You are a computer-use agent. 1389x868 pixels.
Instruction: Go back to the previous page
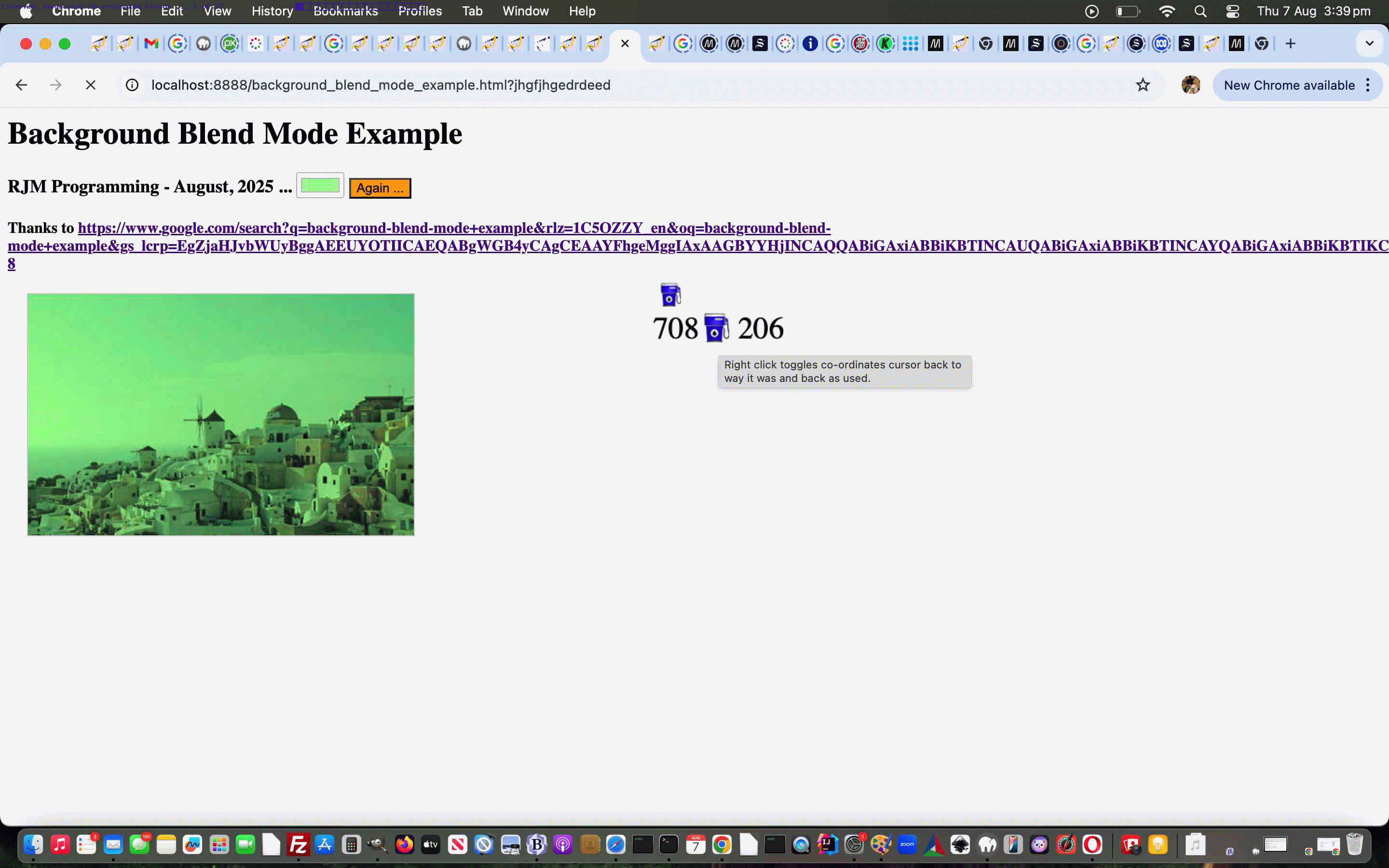[21, 85]
